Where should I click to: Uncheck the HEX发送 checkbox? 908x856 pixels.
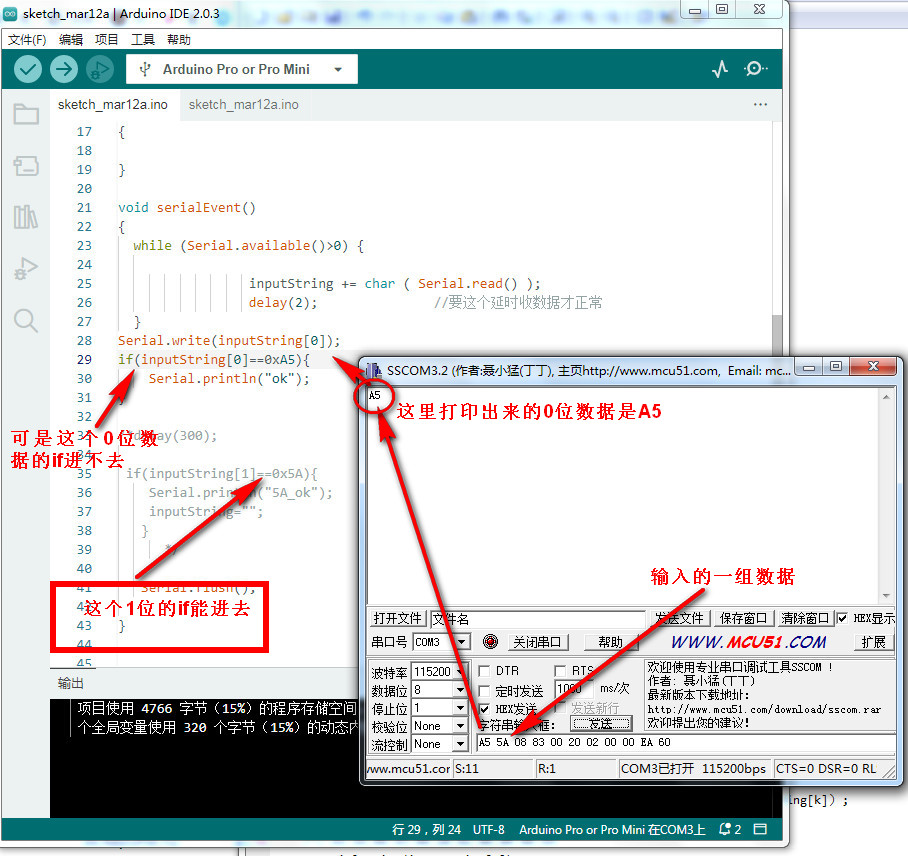tap(485, 708)
